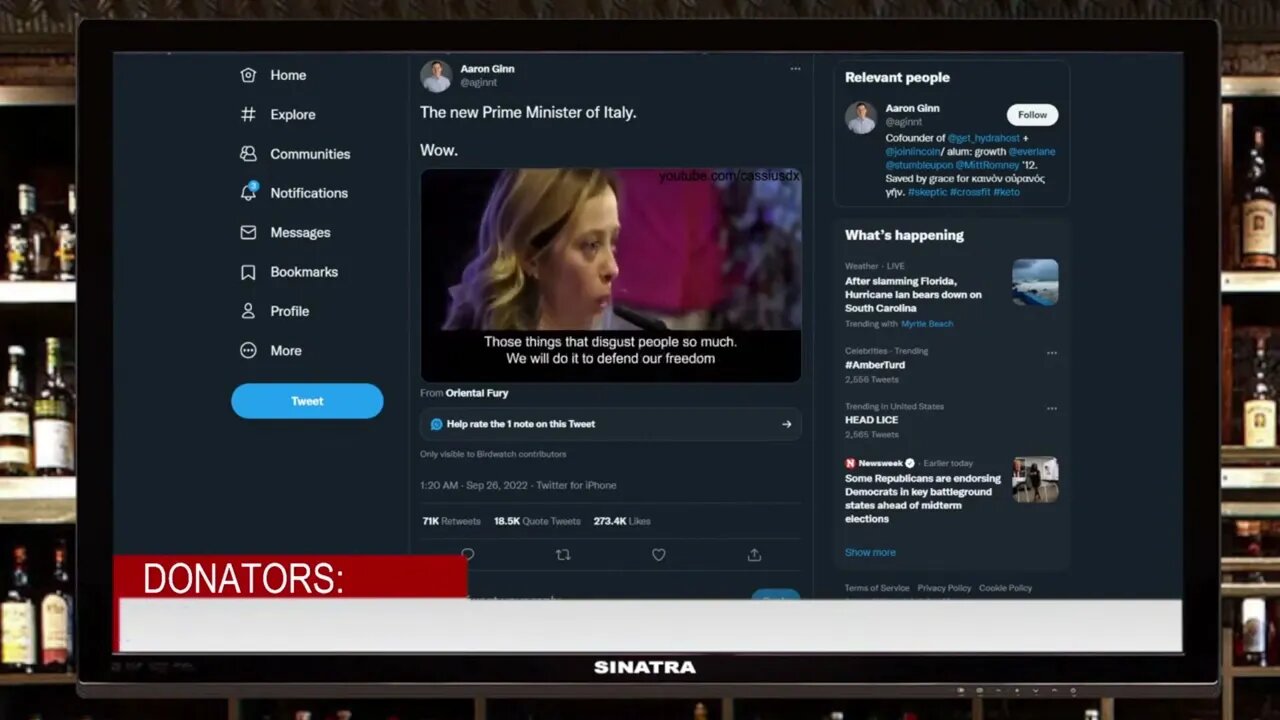
Task: Open the #keto hashtag link
Action: [1006, 192]
